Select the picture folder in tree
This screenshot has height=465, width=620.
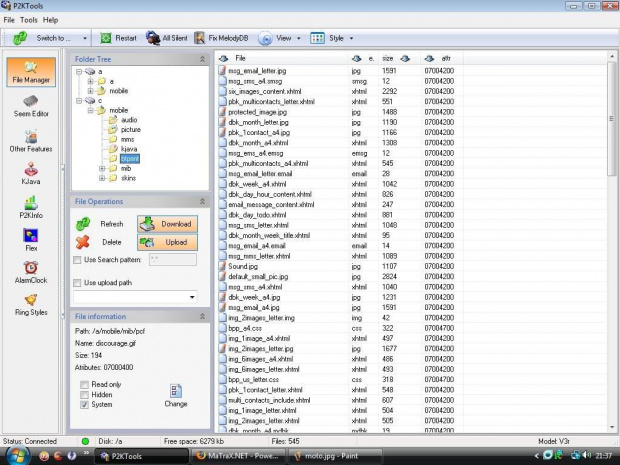tap(130, 129)
